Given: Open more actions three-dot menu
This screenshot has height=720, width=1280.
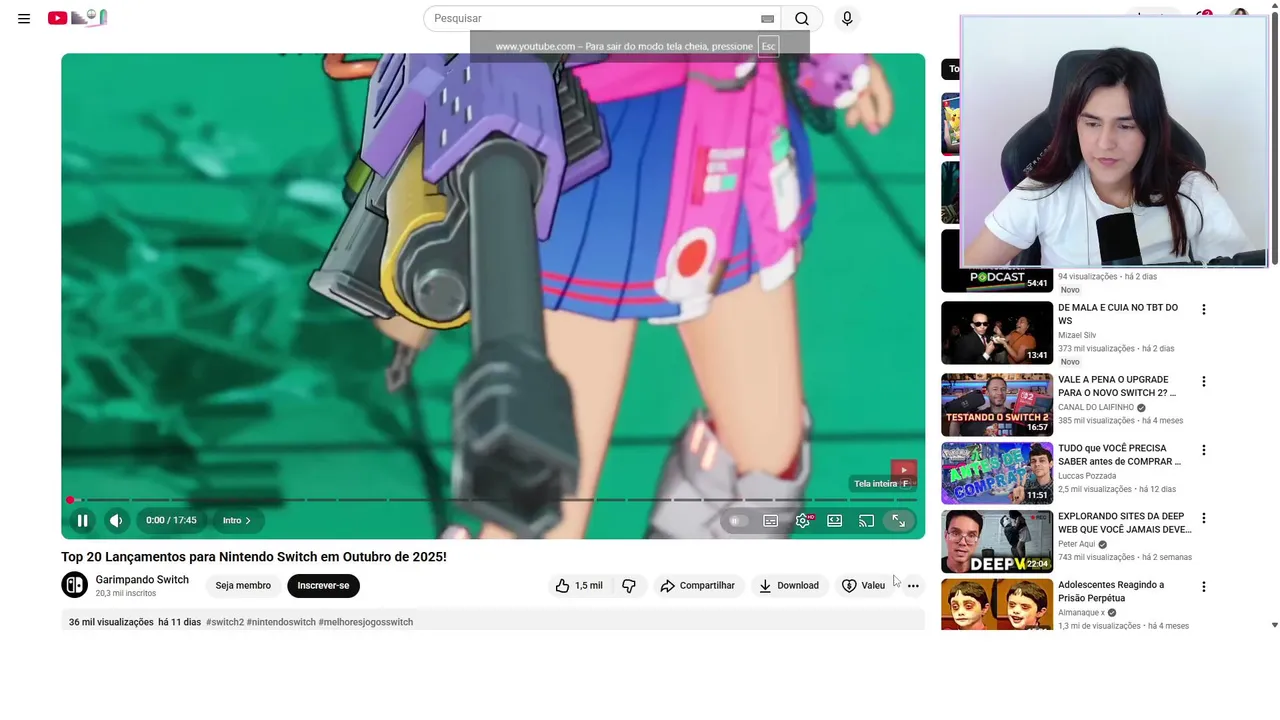Looking at the screenshot, I should coord(913,585).
